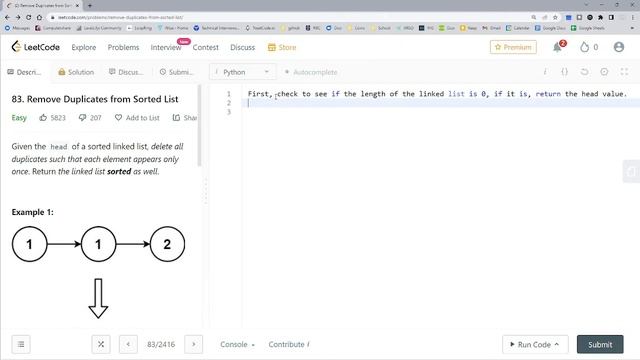Go to previous problem arrow

(128, 344)
